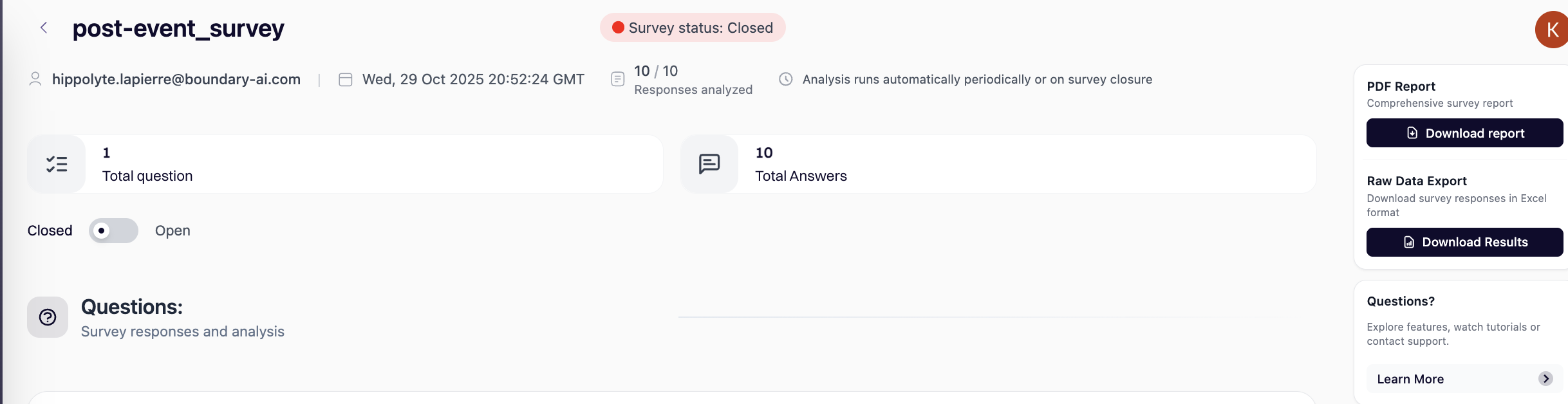Open the K user avatar menu

(x=1552, y=30)
